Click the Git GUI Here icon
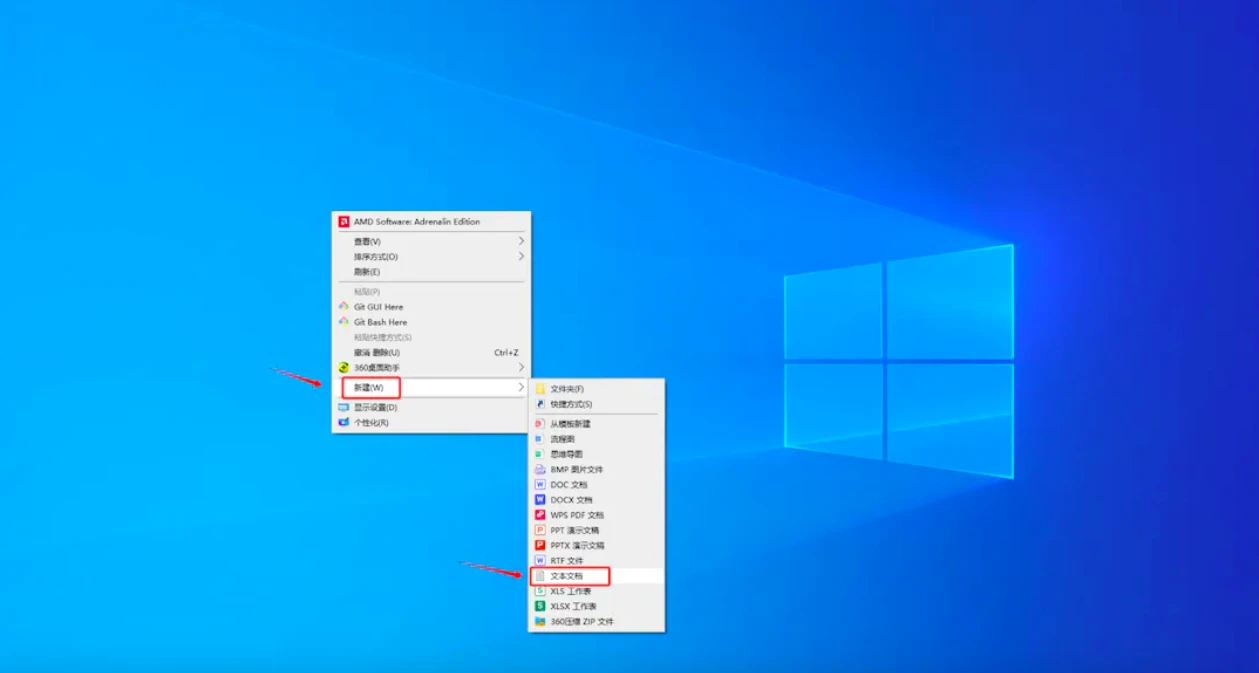The image size is (1259, 673). 344,307
